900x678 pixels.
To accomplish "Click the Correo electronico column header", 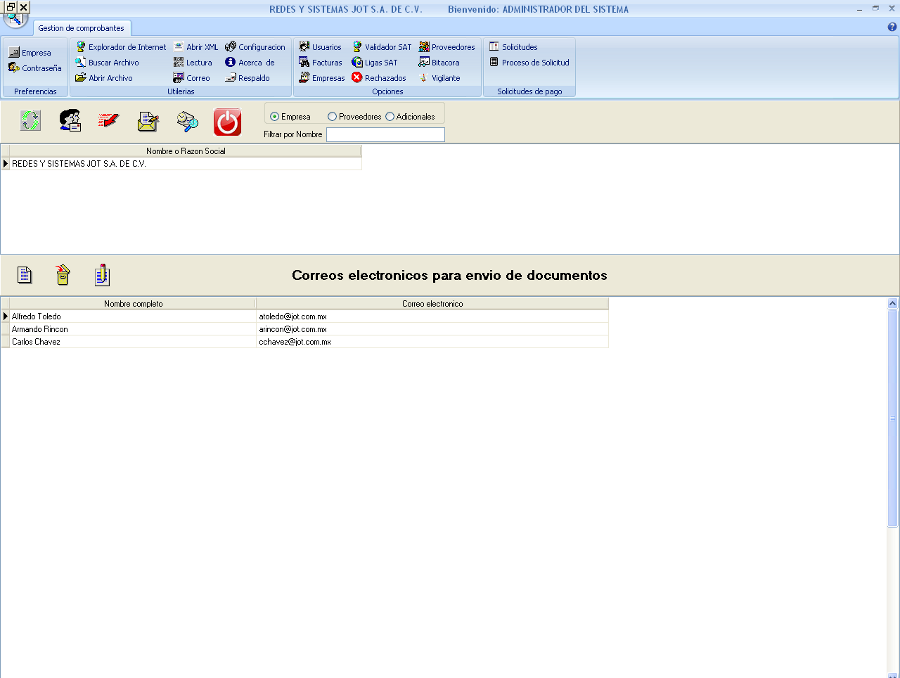I will click(432, 303).
